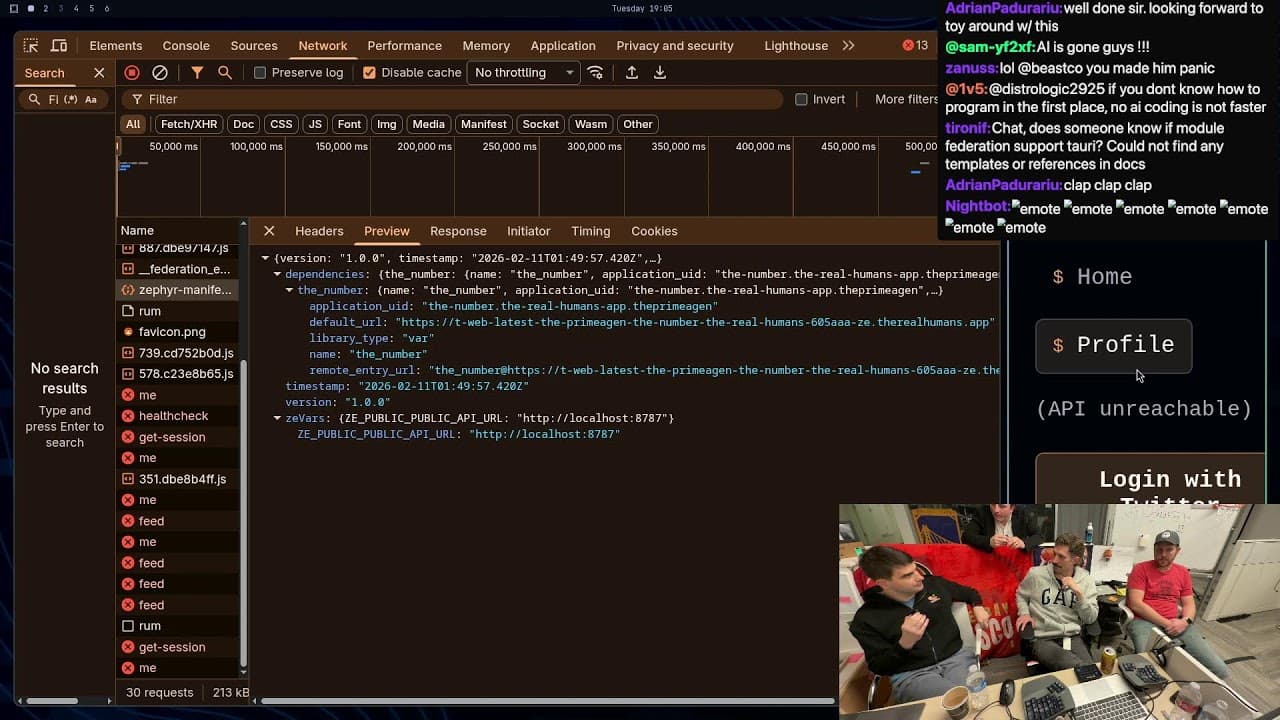Filter requests by Font type
Viewport: 1280px width, 720px height.
(x=349, y=124)
